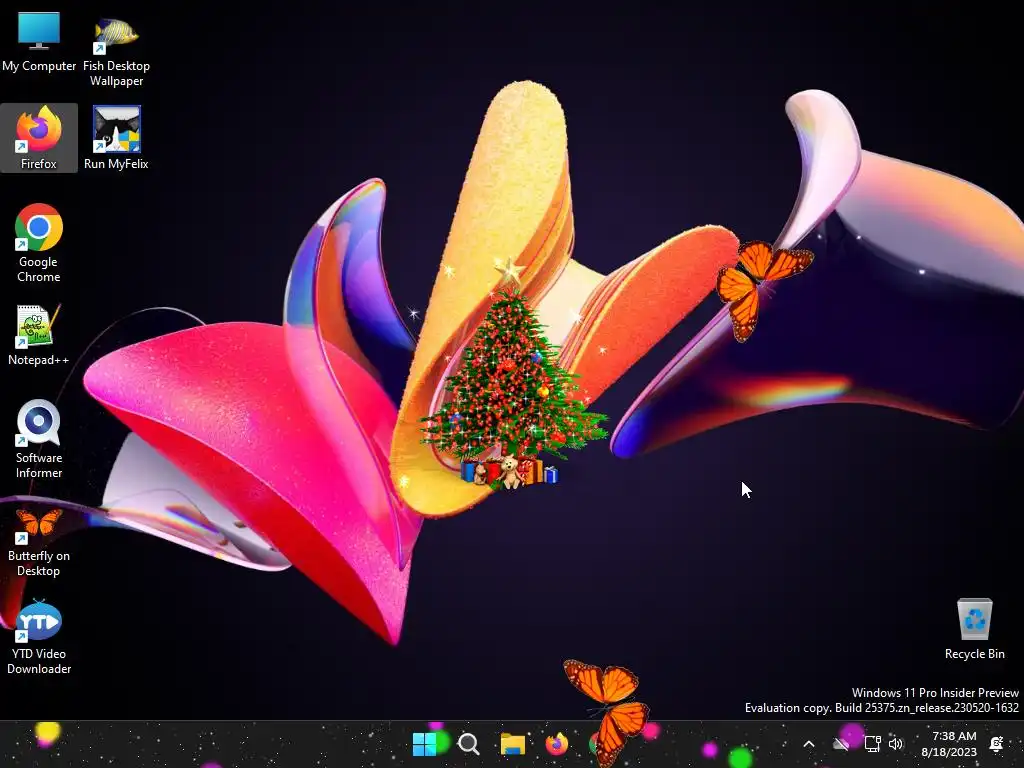
Task: Select the Software Informer shortcut
Action: tap(39, 439)
